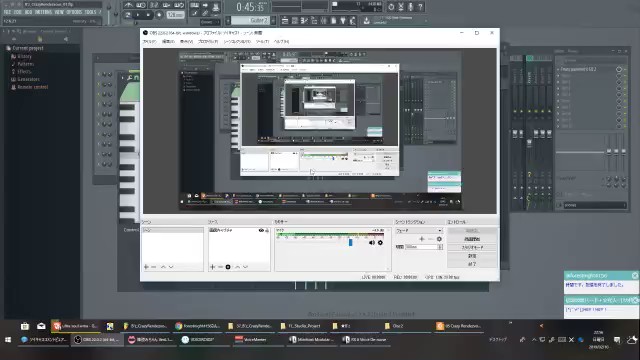The image size is (640, 360).
Task: Click the FL Studio record button
Action: point(159,15)
